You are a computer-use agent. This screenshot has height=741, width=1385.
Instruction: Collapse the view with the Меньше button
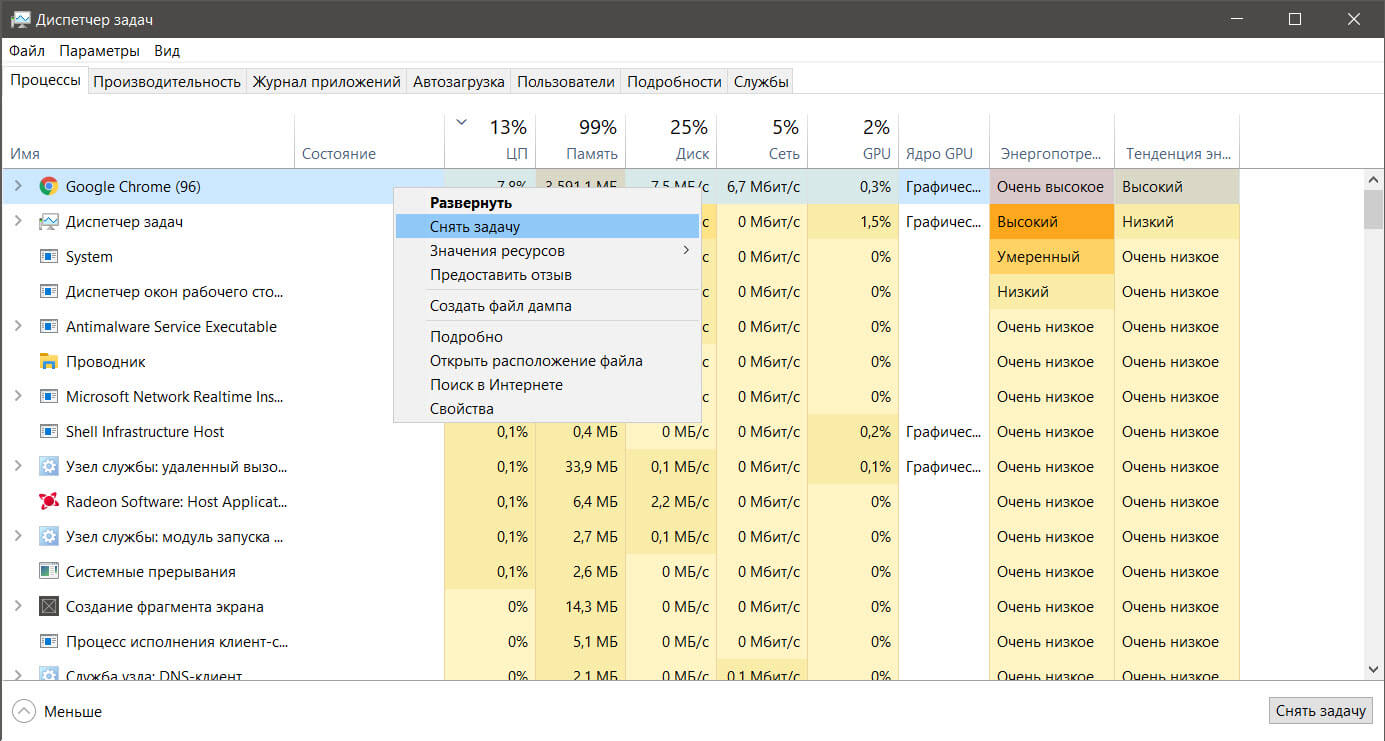58,712
